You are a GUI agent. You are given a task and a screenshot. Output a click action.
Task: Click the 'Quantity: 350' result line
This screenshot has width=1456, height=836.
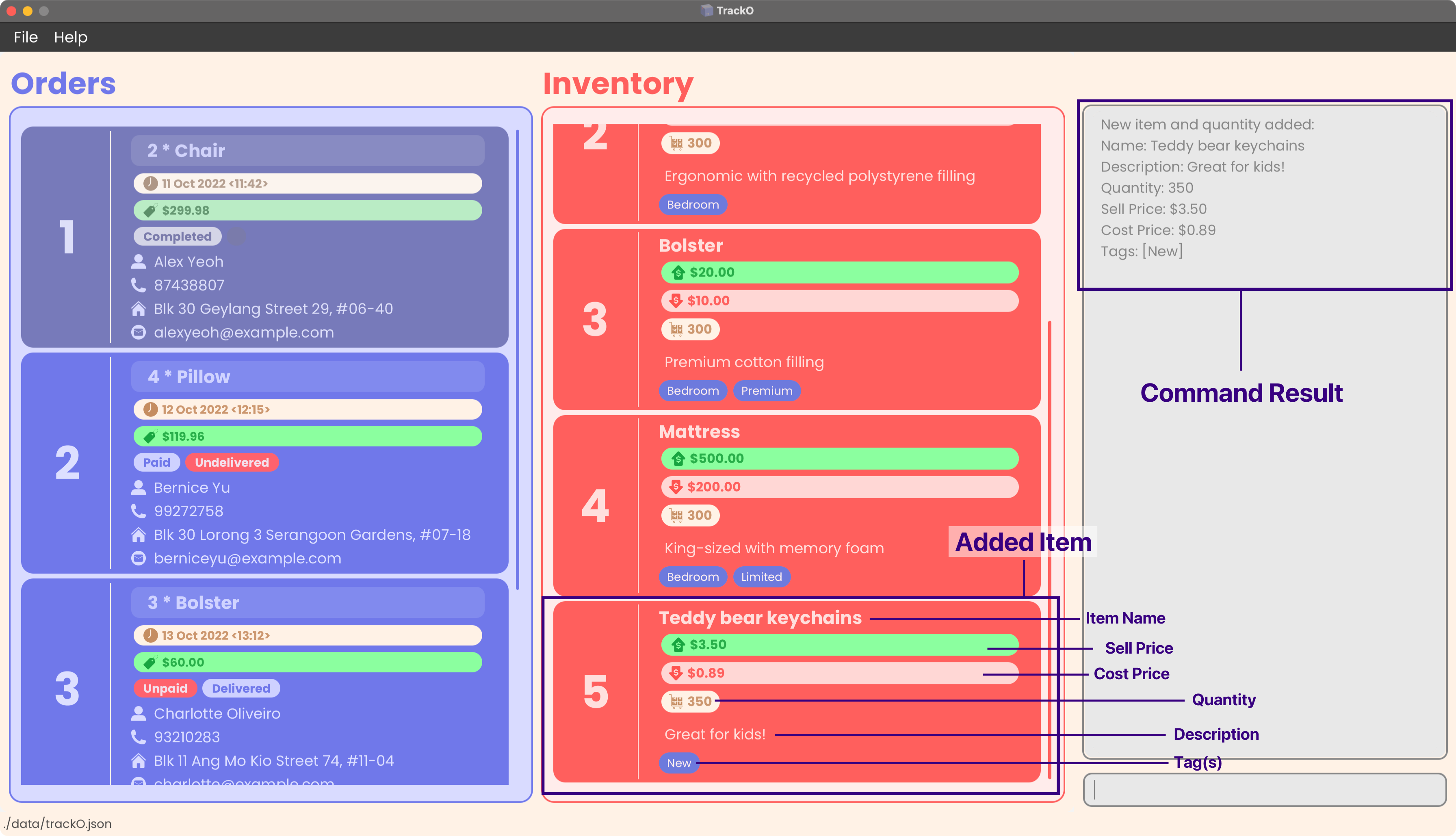tap(1146, 188)
